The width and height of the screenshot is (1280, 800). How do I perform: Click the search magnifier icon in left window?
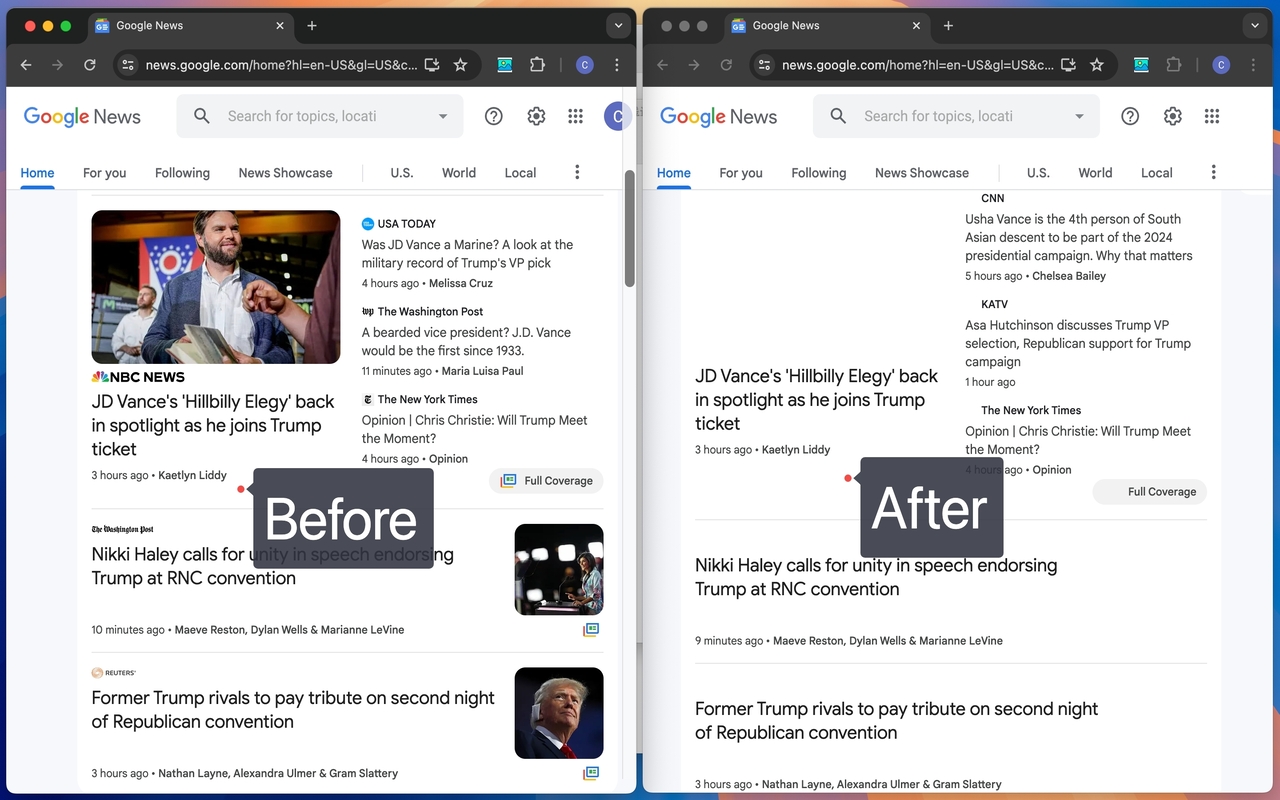202,116
